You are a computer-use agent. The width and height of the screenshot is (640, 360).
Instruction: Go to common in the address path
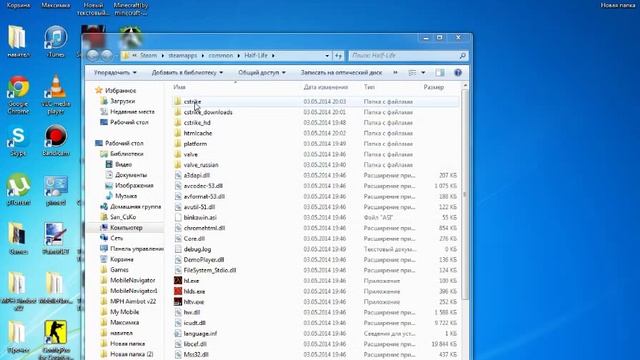coord(221,56)
